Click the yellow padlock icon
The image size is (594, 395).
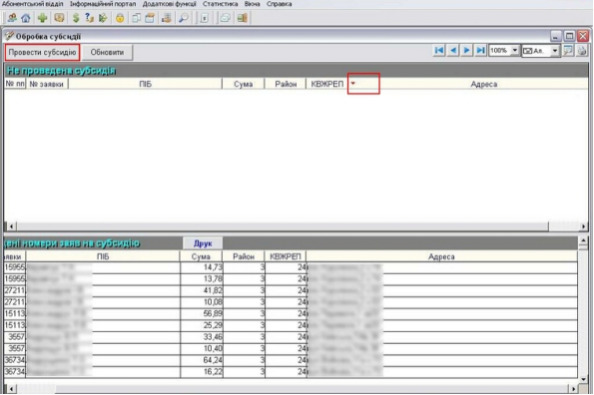pos(120,18)
